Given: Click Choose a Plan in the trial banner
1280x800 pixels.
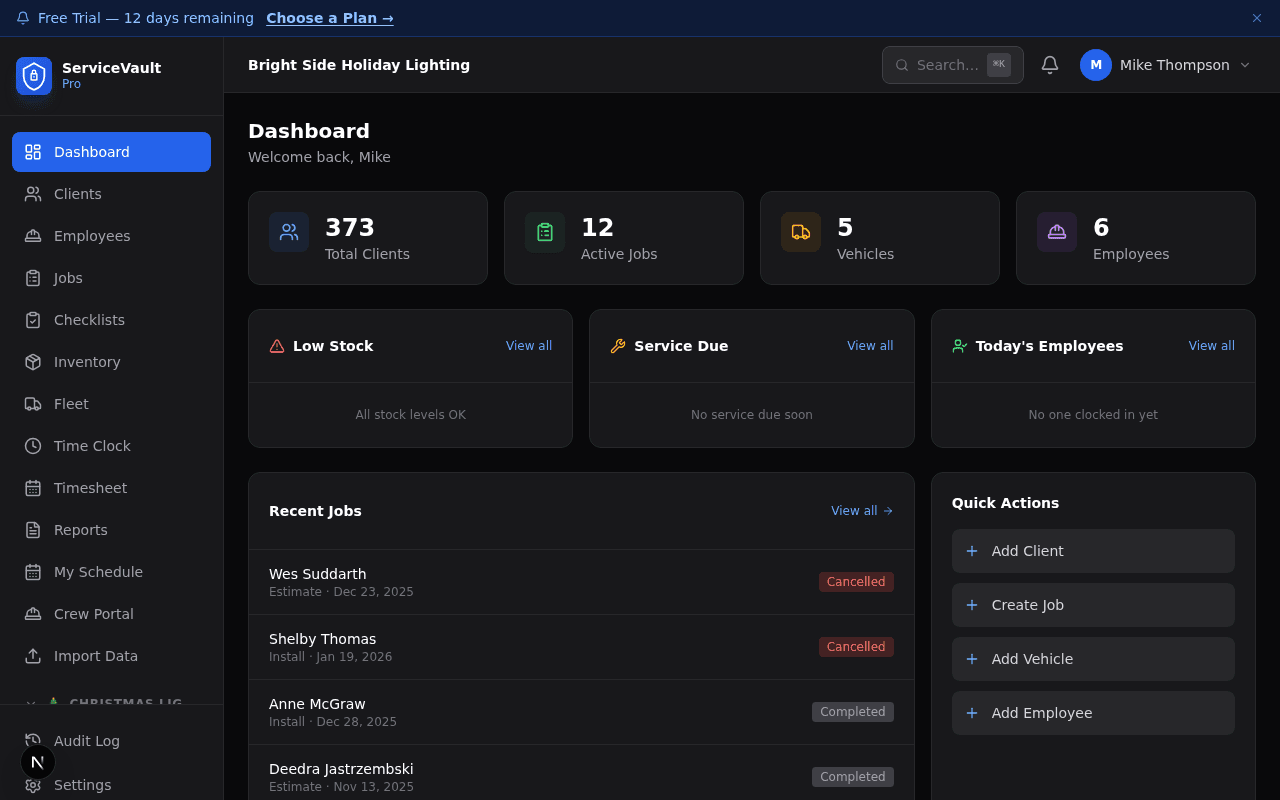Looking at the screenshot, I should click(330, 18).
